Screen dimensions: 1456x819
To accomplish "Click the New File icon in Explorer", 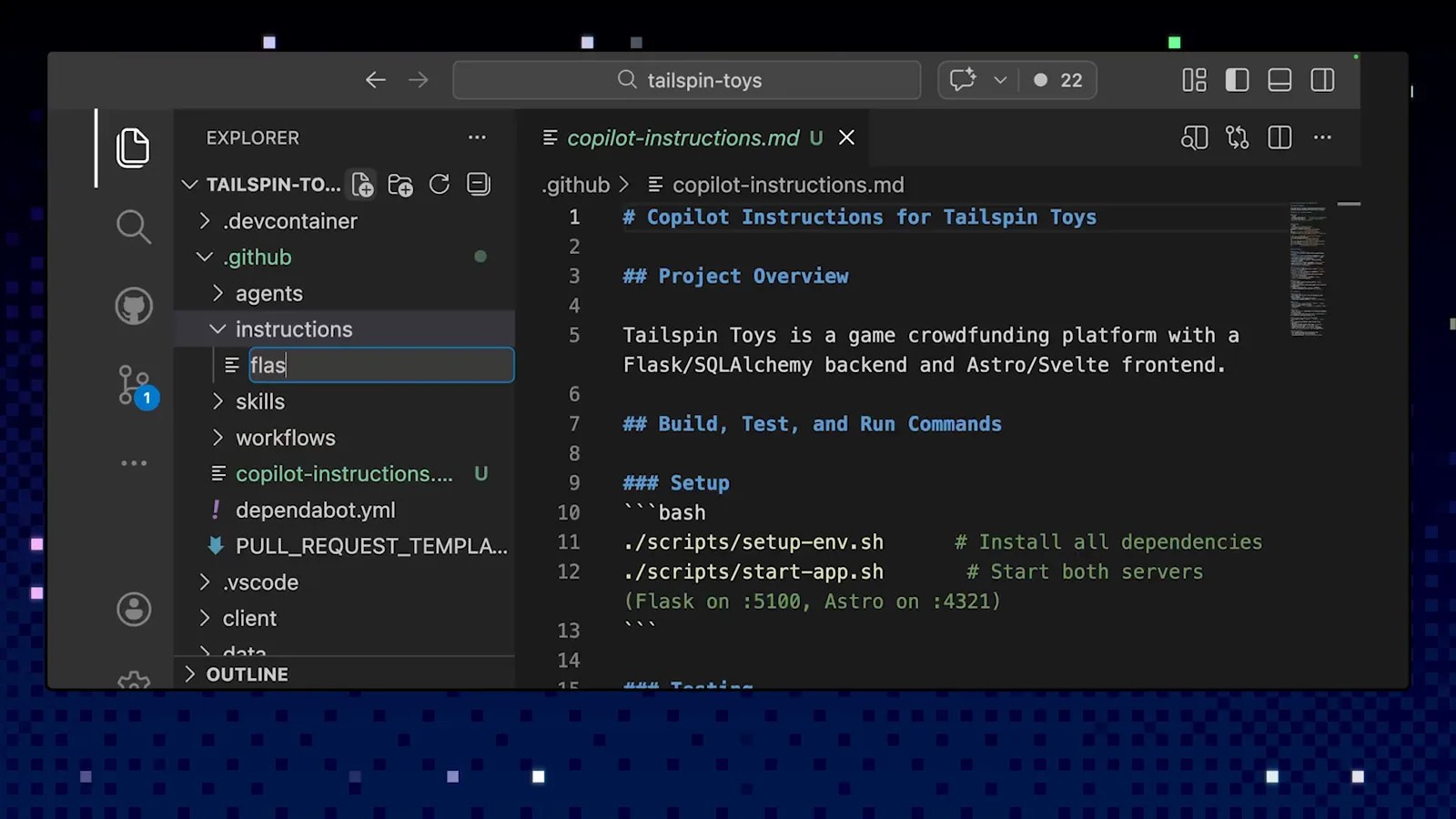I will pos(362,185).
